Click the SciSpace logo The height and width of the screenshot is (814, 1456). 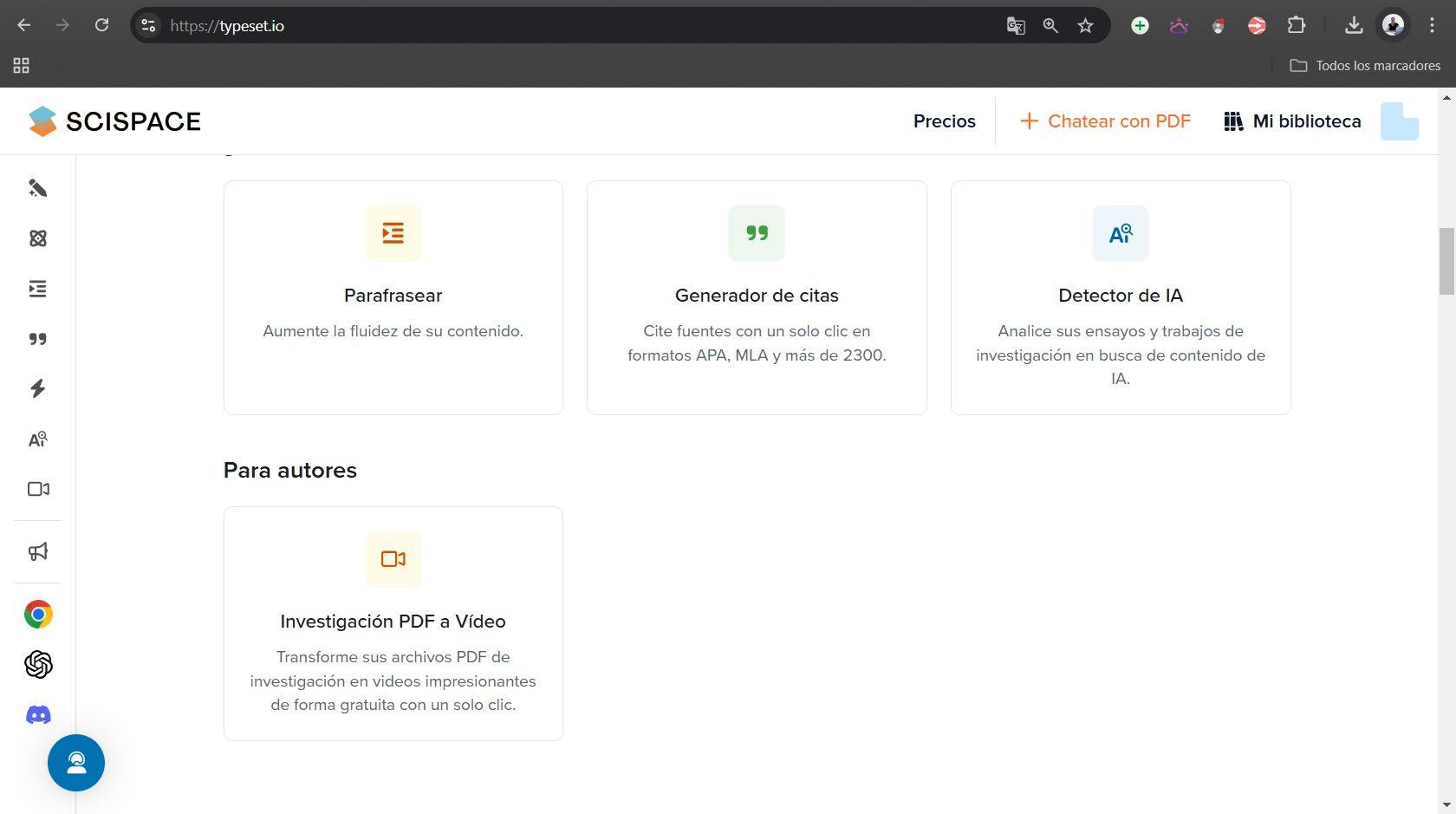point(114,121)
